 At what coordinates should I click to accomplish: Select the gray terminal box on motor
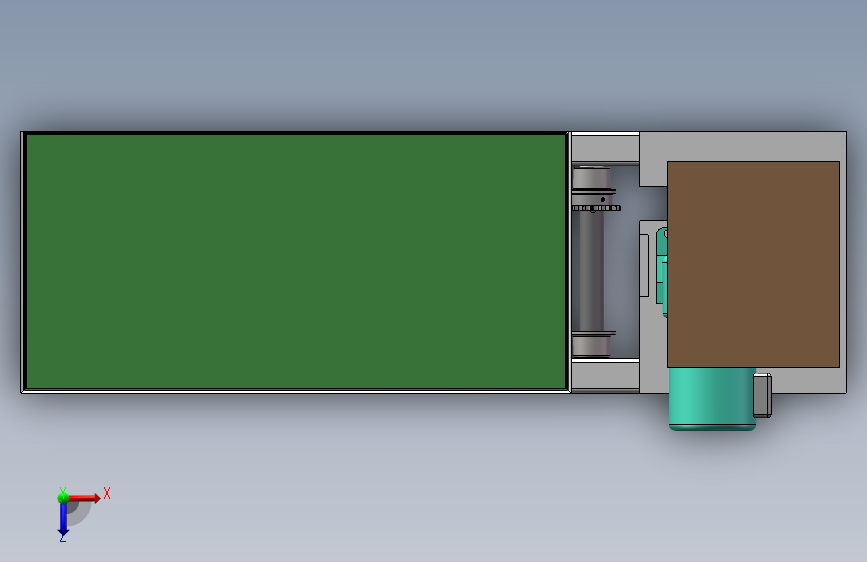click(762, 395)
